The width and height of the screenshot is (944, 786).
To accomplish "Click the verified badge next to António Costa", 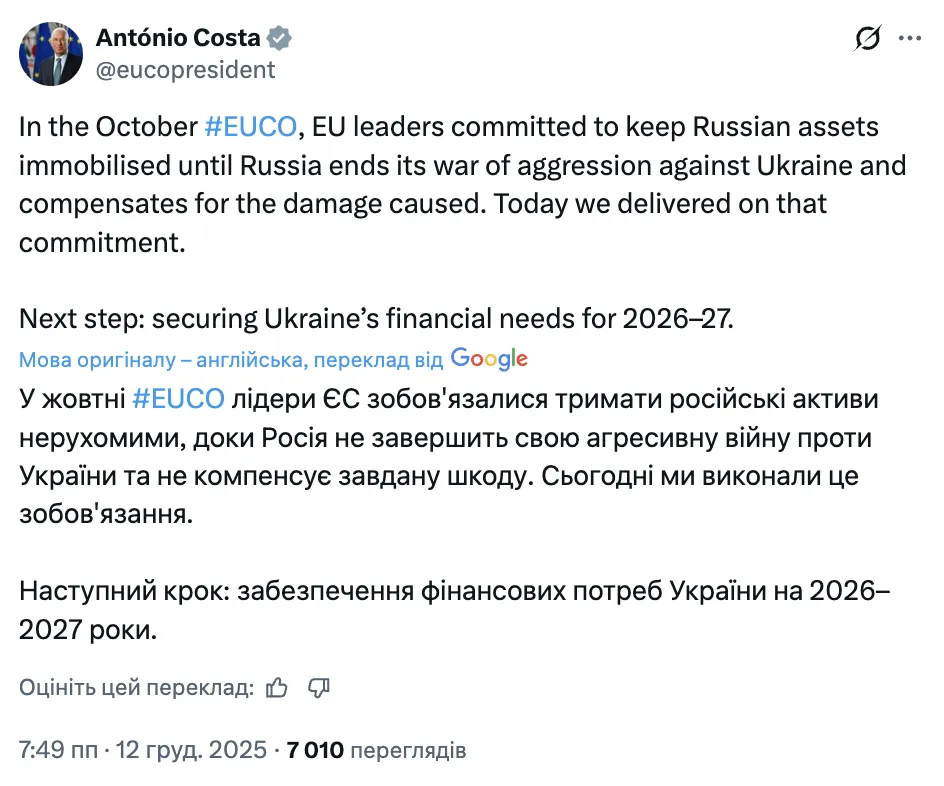I will coord(277,37).
